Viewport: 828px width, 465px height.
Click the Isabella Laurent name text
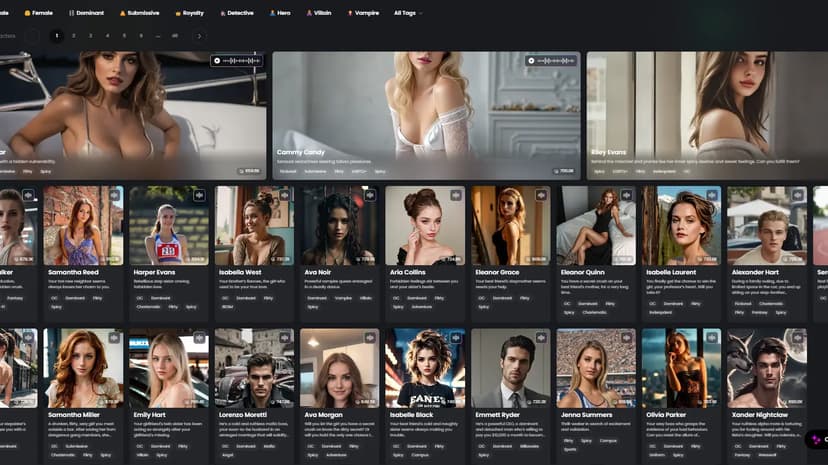coord(671,272)
